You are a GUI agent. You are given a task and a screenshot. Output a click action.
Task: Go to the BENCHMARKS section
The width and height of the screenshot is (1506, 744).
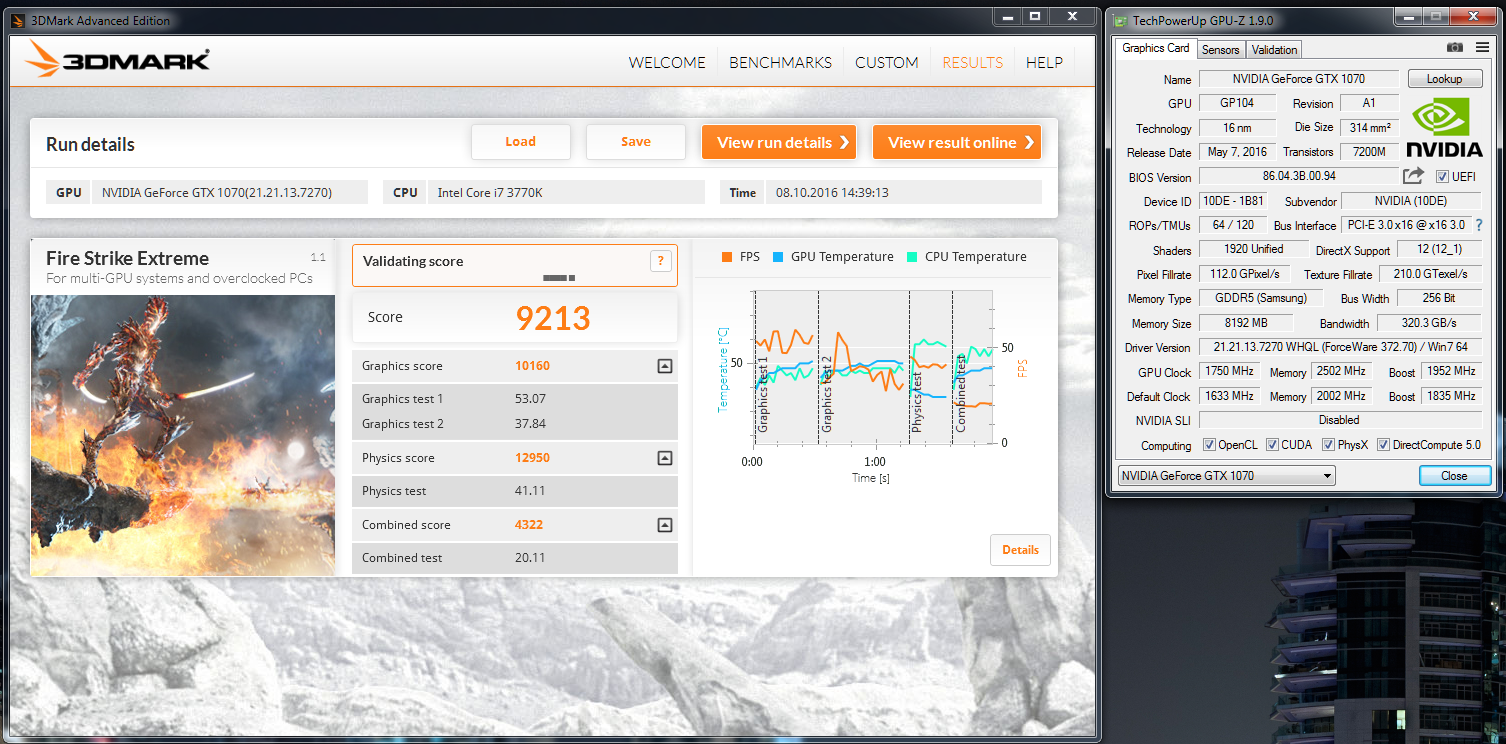tap(780, 62)
